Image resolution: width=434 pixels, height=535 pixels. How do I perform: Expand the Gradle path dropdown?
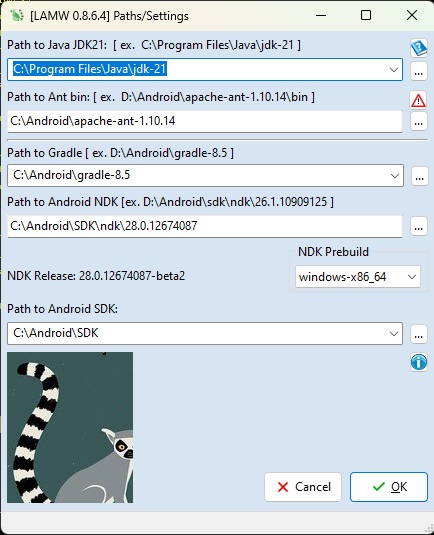pyautogui.click(x=395, y=176)
